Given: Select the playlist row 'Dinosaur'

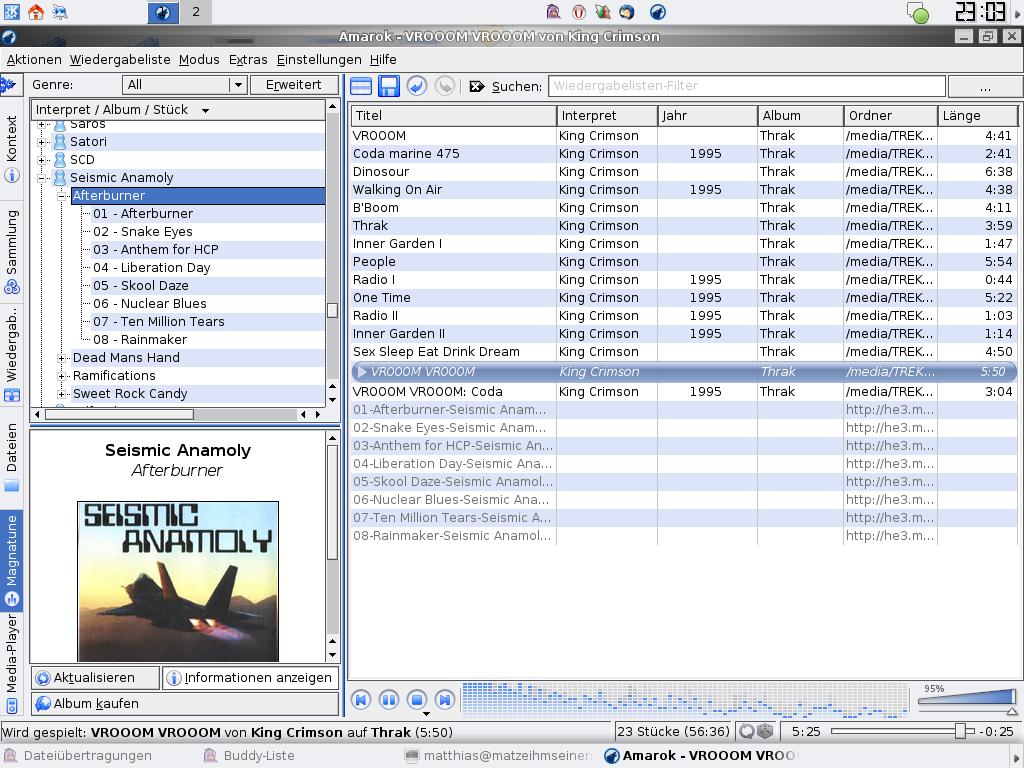Looking at the screenshot, I should pyautogui.click(x=682, y=172).
